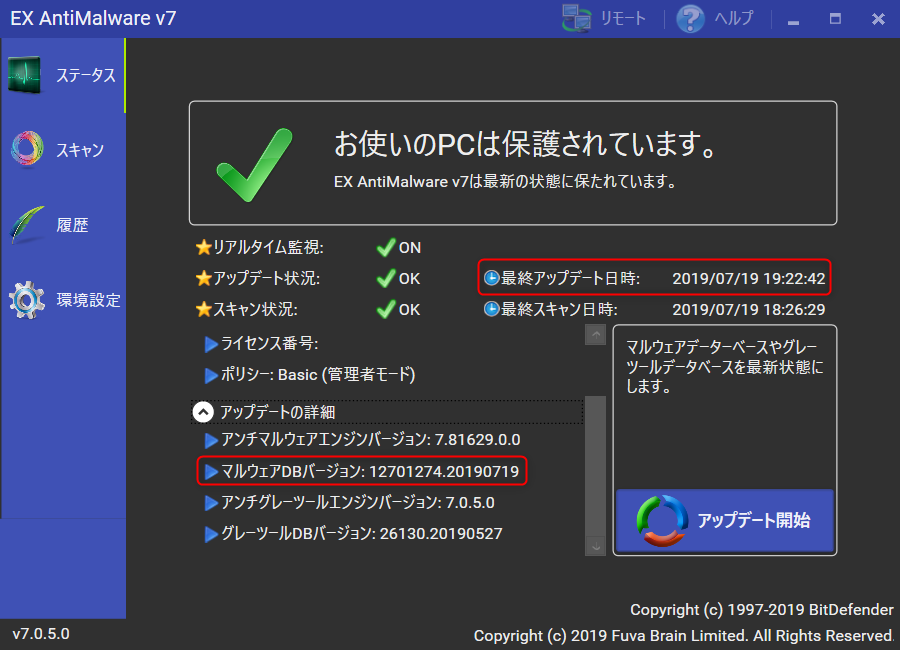Click the 最終スキャン日時 label

click(x=559, y=309)
